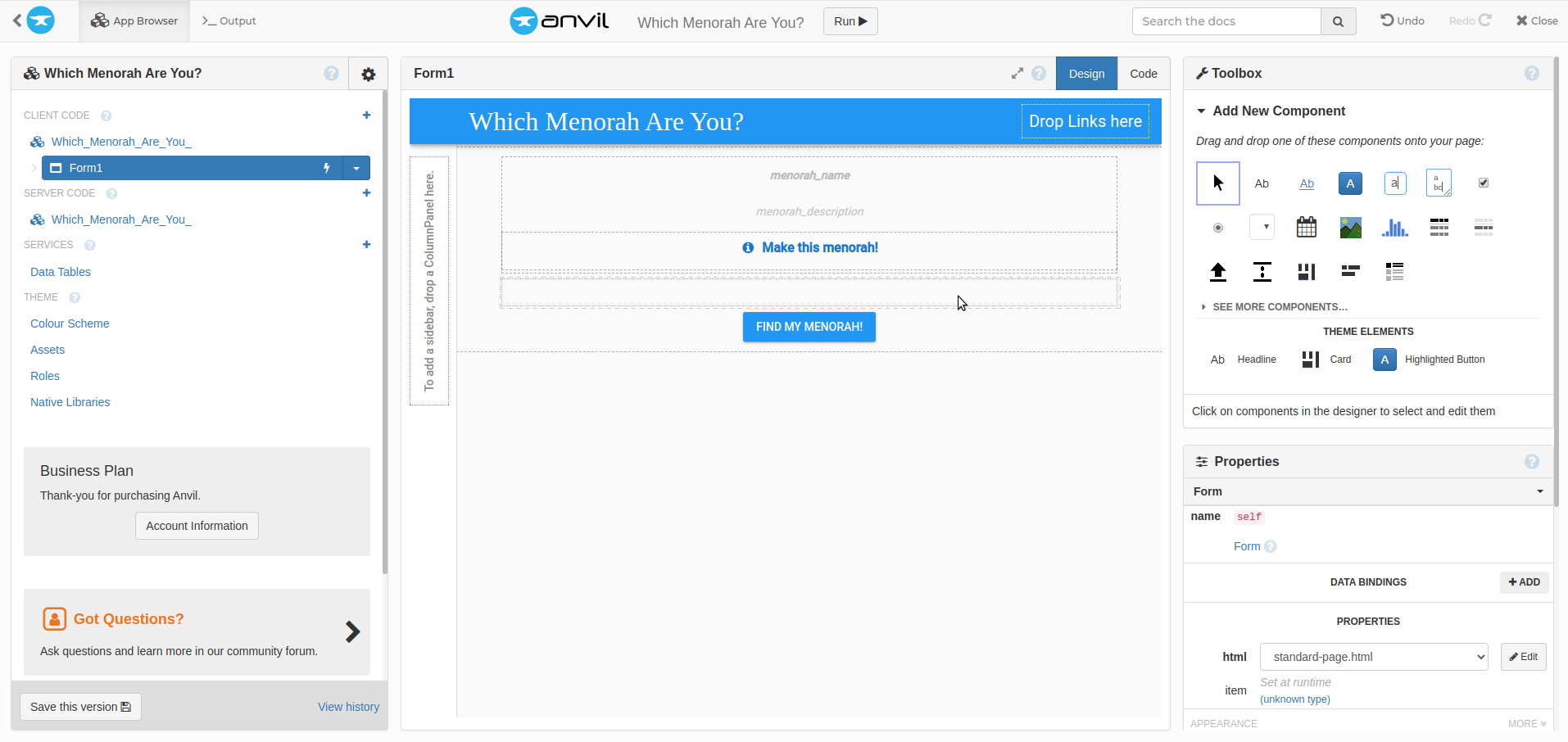Select the CheckBox component in Toolbox
The height and width of the screenshot is (742, 1568).
click(1483, 183)
